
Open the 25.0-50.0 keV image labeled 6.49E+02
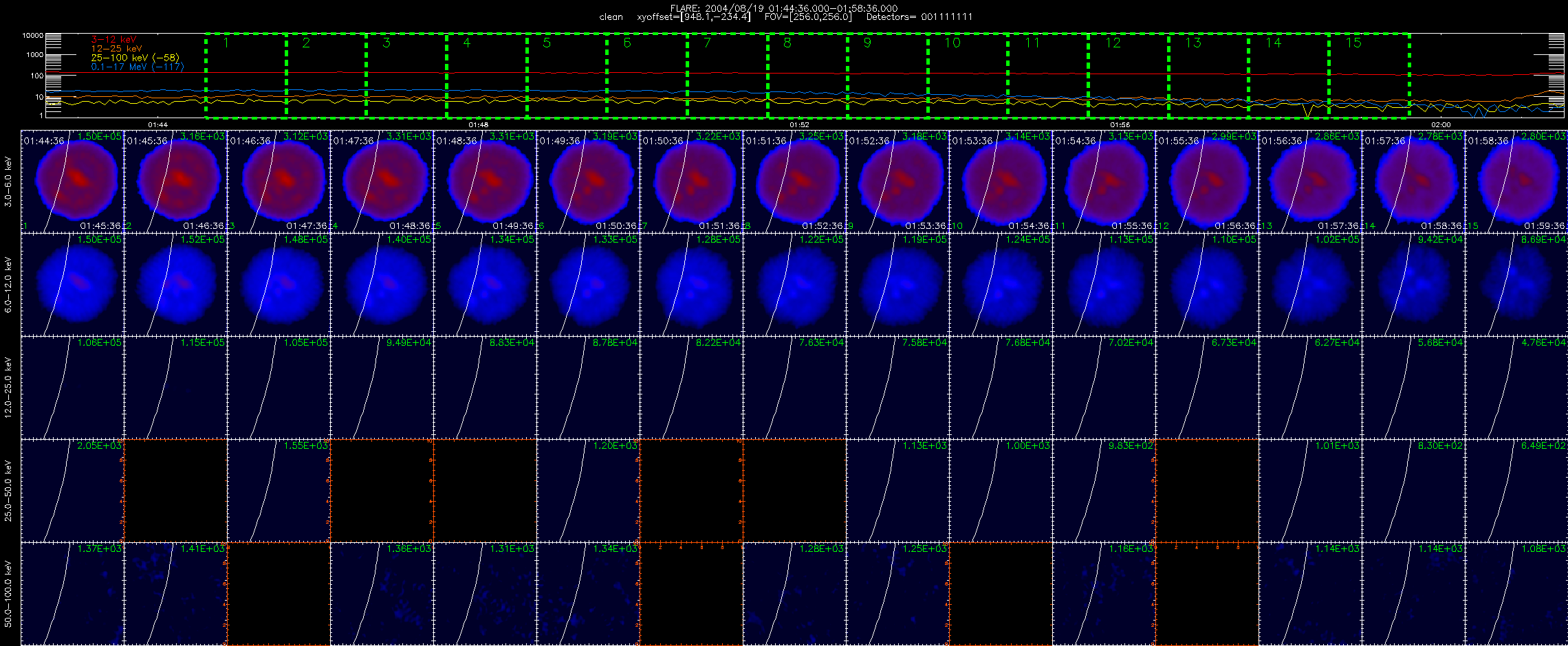pos(1516,491)
